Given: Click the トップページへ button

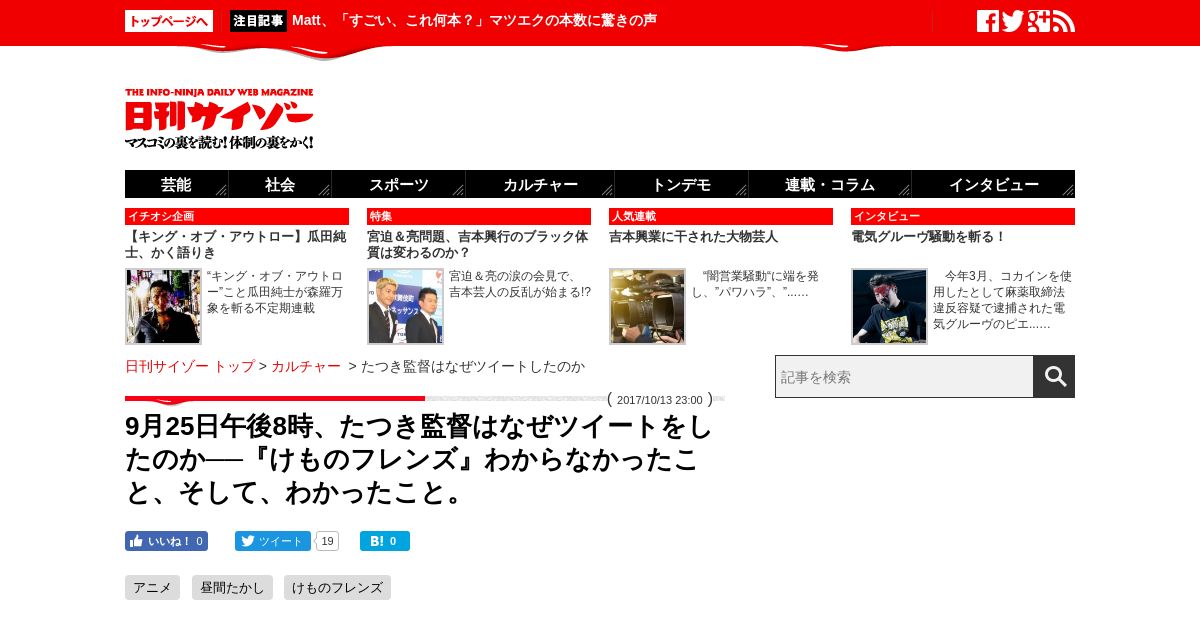Looking at the screenshot, I should point(169,21).
